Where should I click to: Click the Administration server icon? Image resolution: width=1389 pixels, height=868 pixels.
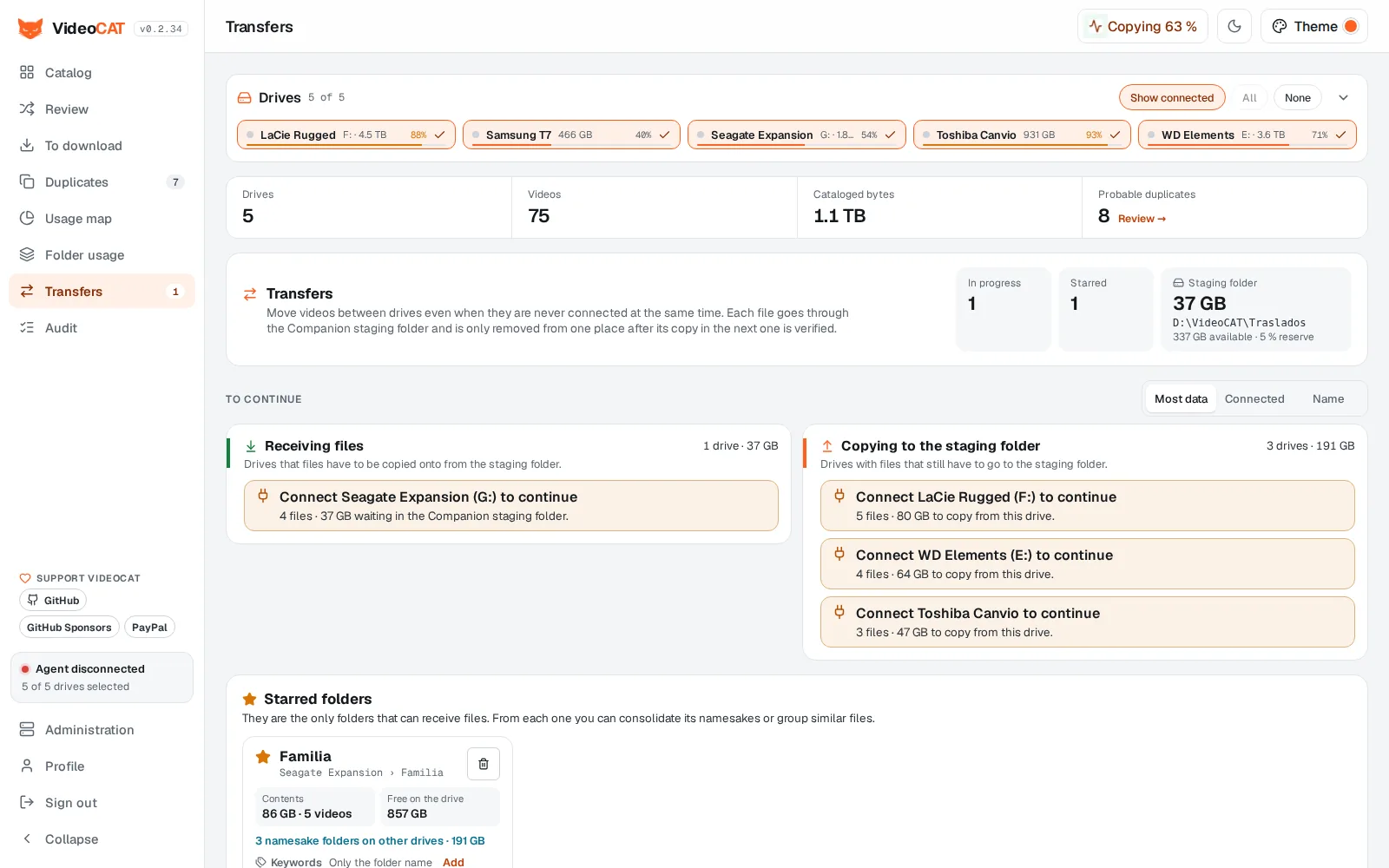[27, 729]
